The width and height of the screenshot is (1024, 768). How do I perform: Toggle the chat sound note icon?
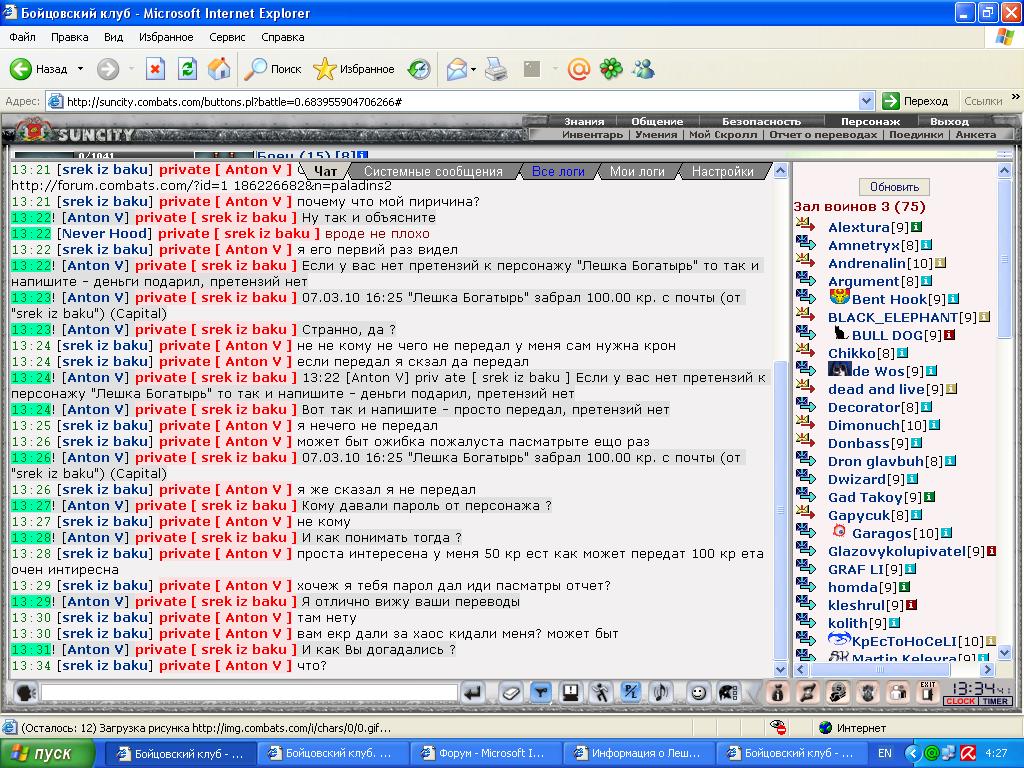tap(661, 693)
